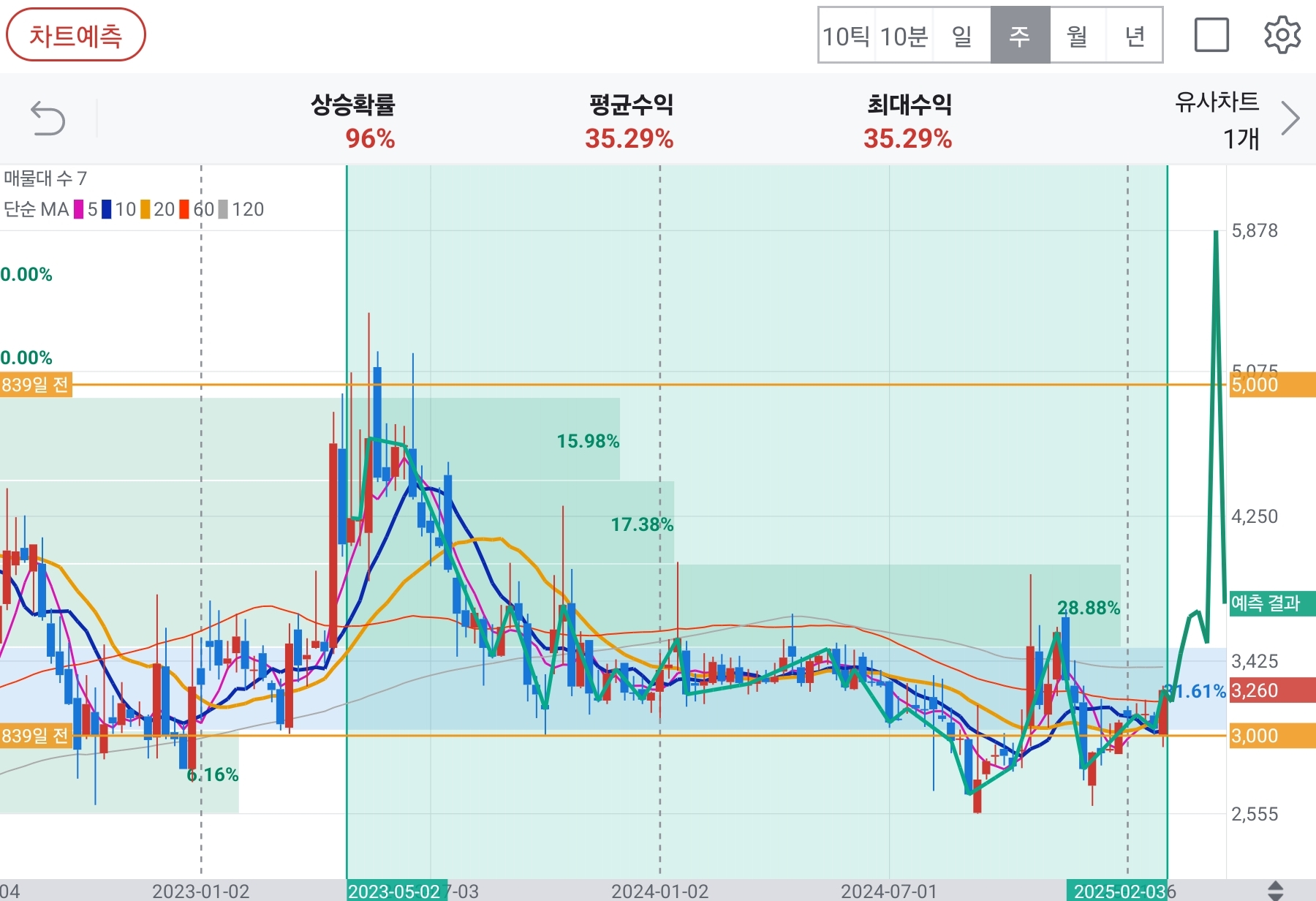1316x901 pixels.
Task: Click the 5,878 axis price
Action: (x=1255, y=231)
